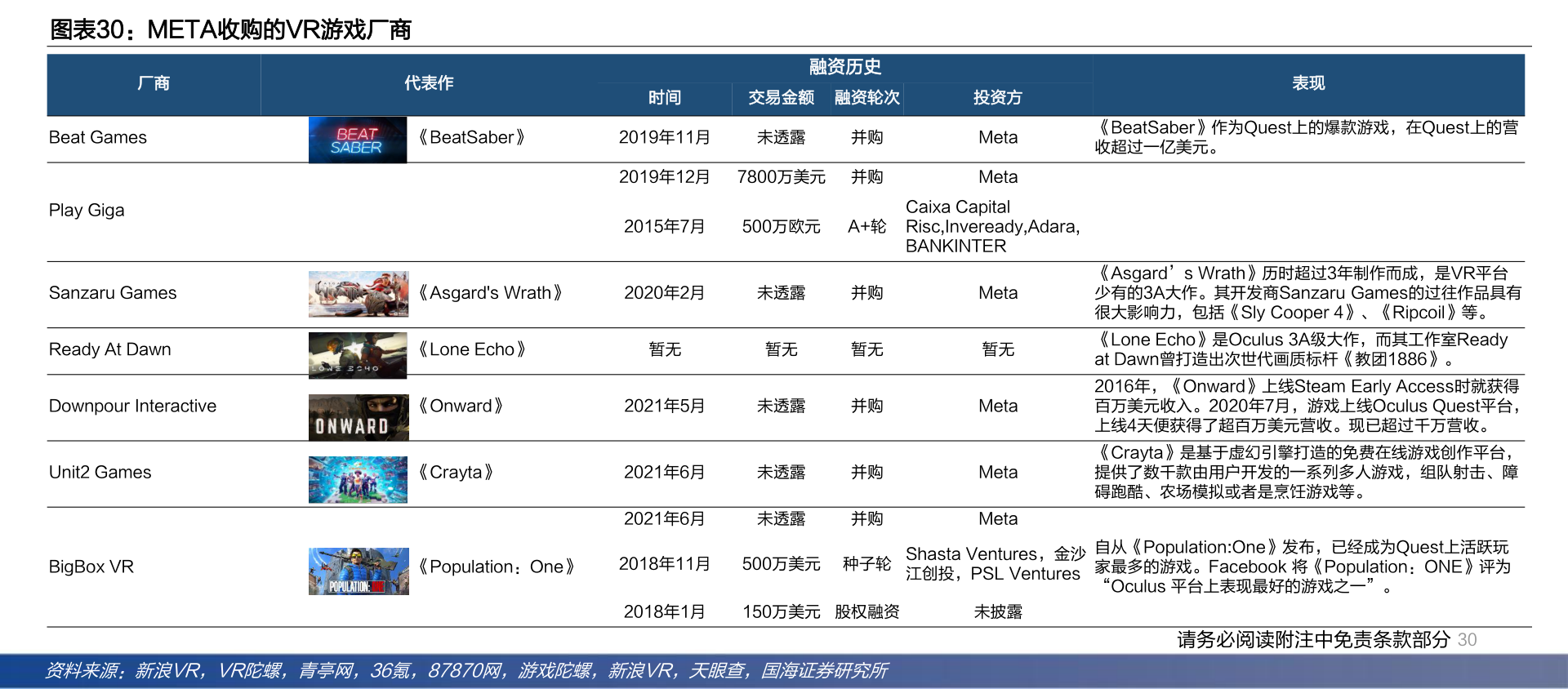The image size is (1568, 689).
Task: Click the BigBox VR vendor cell
Action: pos(91,567)
